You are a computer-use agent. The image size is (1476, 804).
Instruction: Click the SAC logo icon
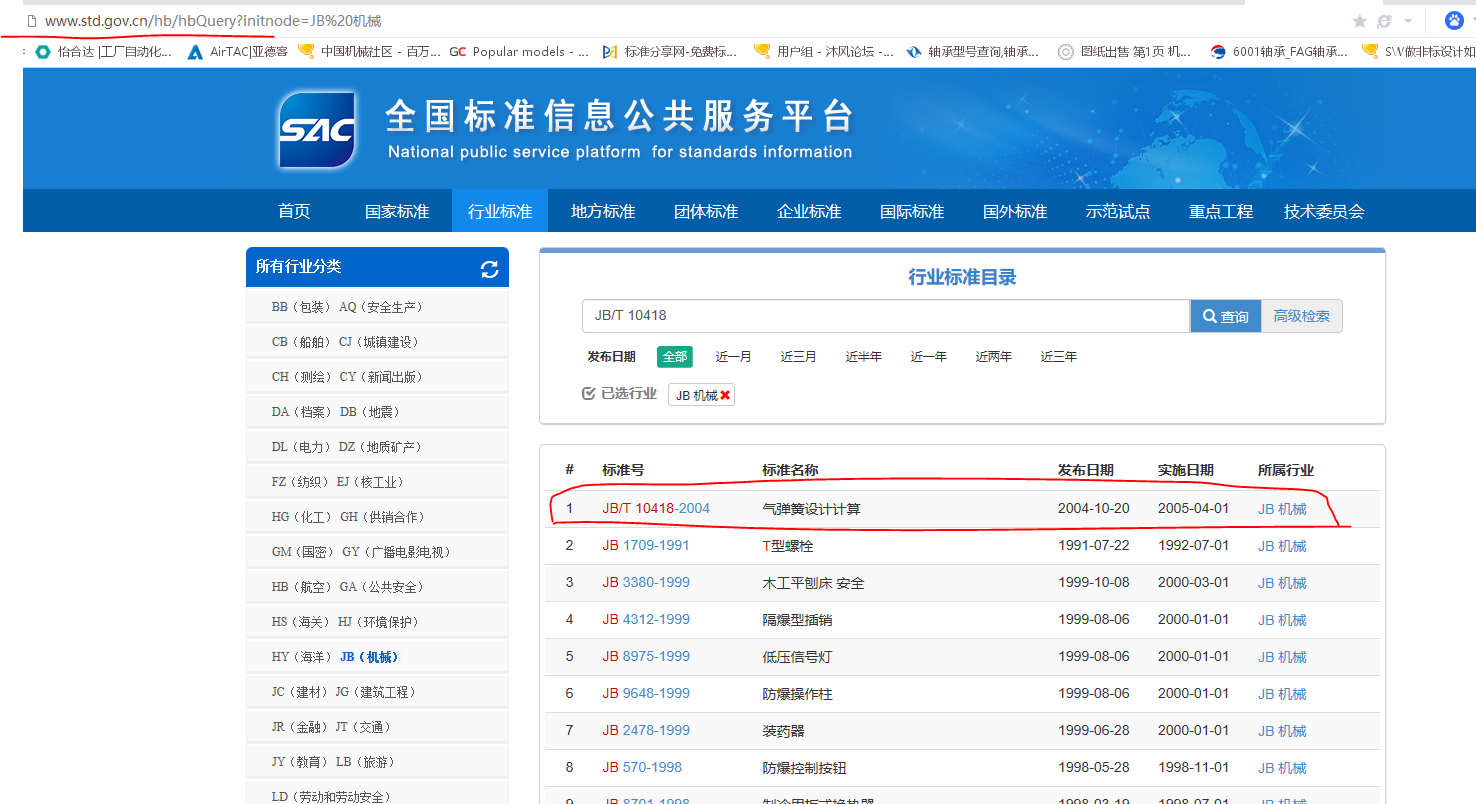[317, 130]
